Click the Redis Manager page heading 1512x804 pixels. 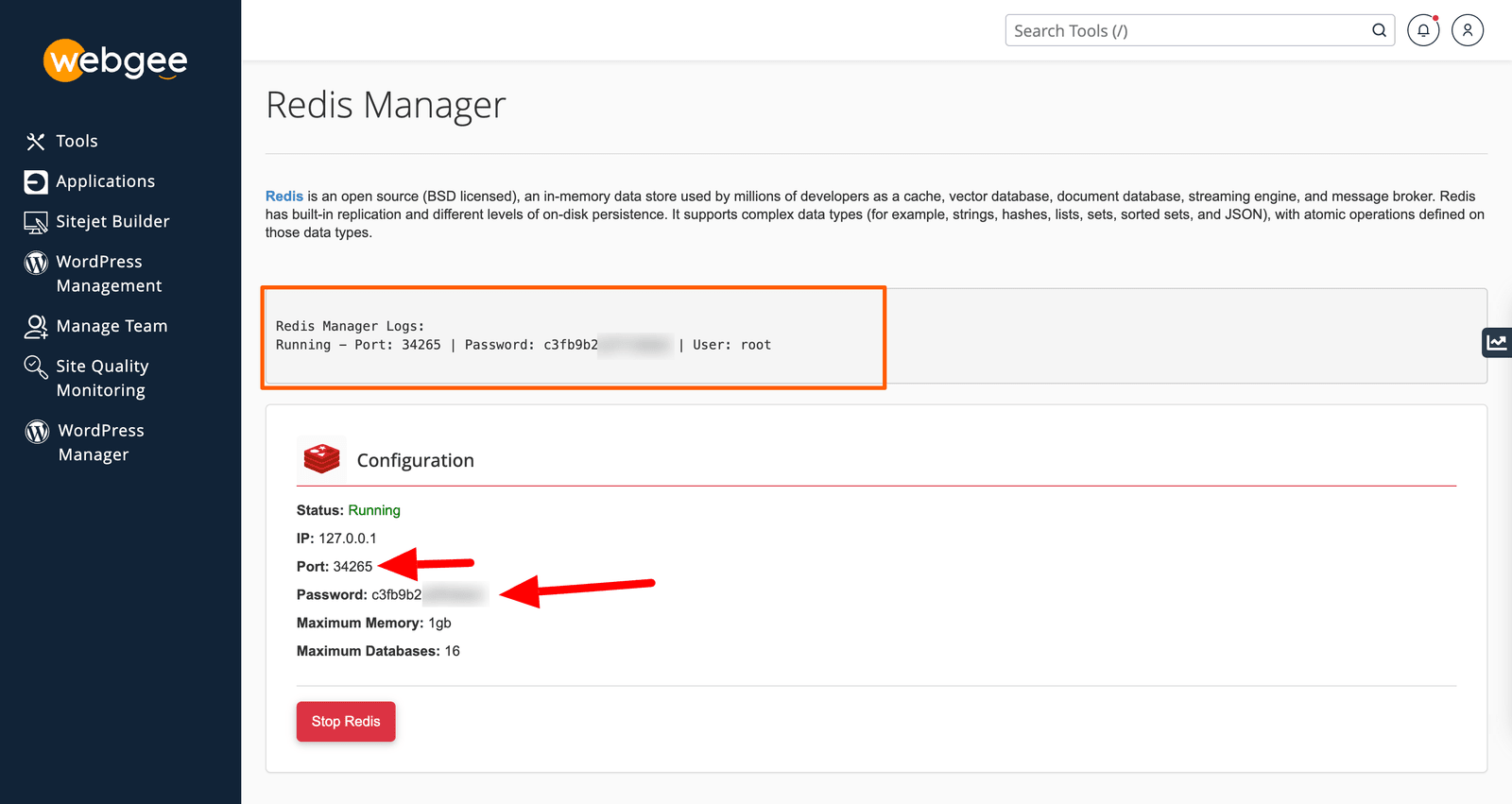(386, 105)
